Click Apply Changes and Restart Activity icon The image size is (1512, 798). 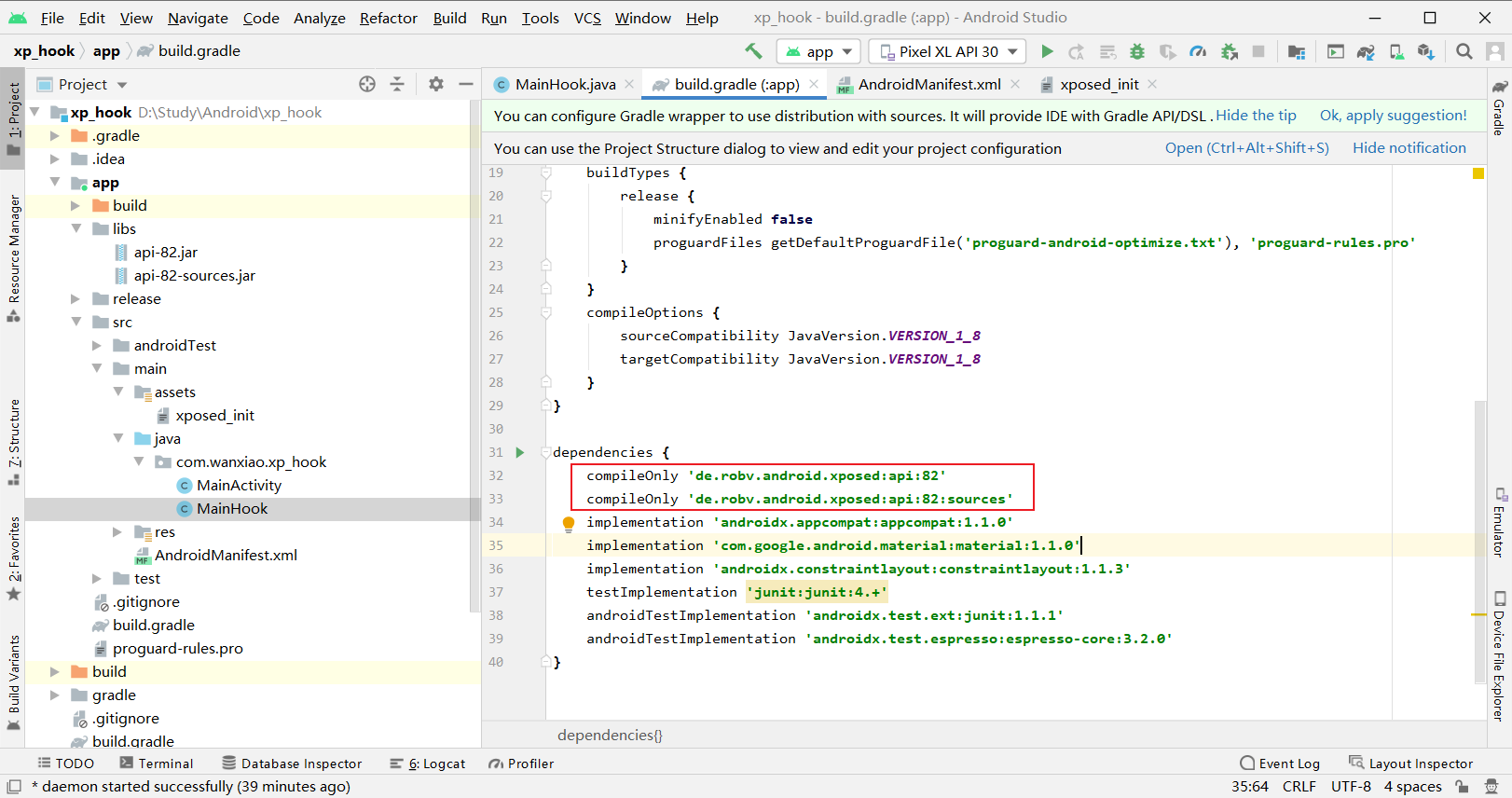[1077, 51]
